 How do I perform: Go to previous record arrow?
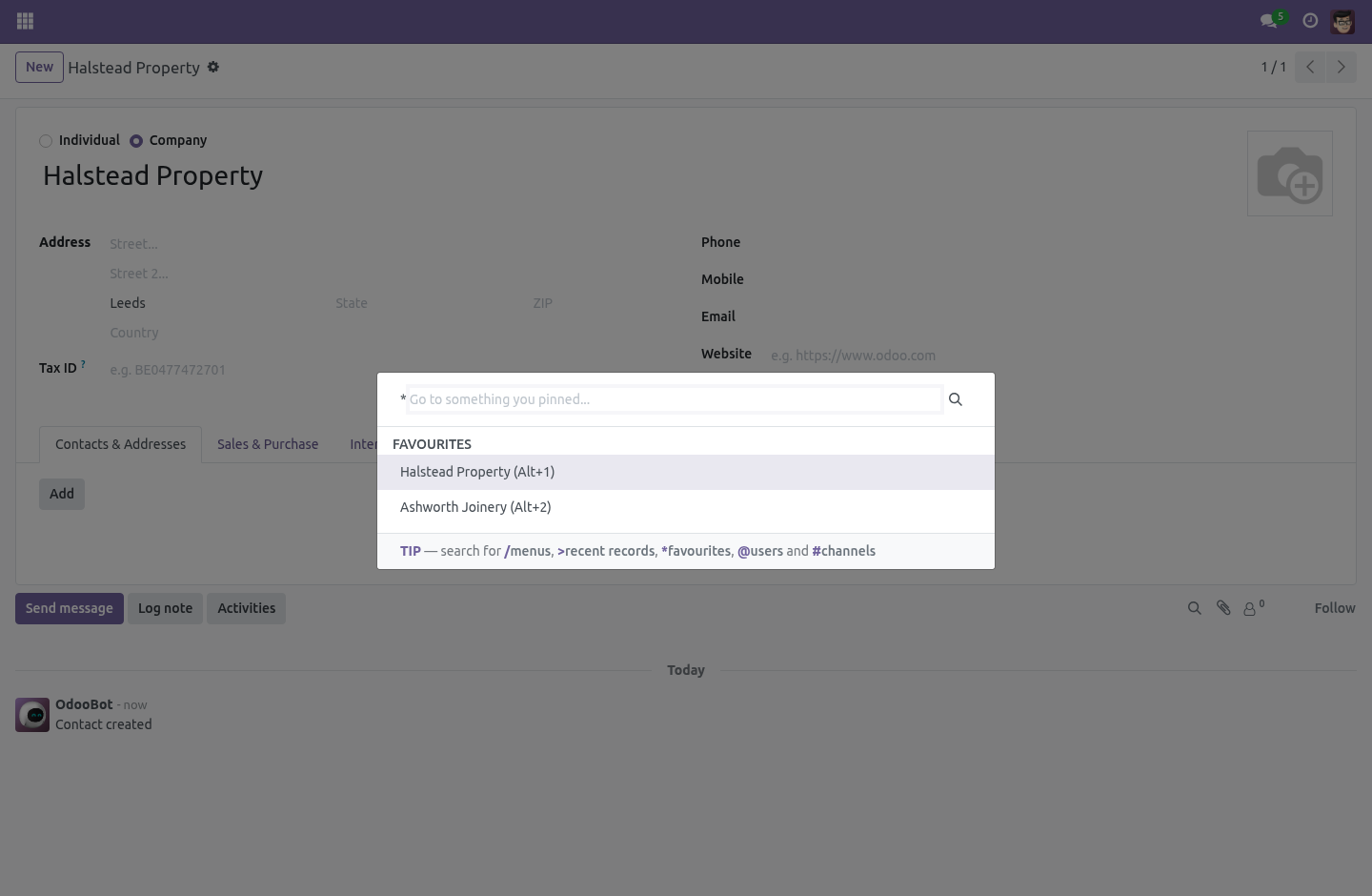(x=1310, y=67)
